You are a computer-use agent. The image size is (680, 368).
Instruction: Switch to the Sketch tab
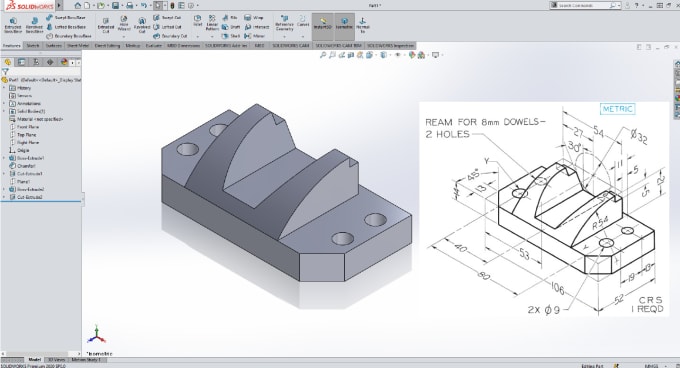[33, 46]
